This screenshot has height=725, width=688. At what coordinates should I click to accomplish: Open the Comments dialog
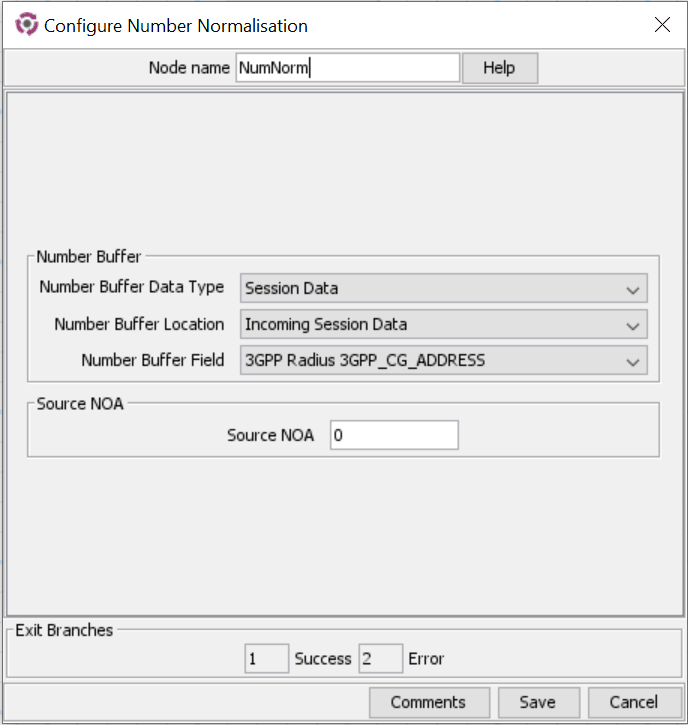click(429, 702)
